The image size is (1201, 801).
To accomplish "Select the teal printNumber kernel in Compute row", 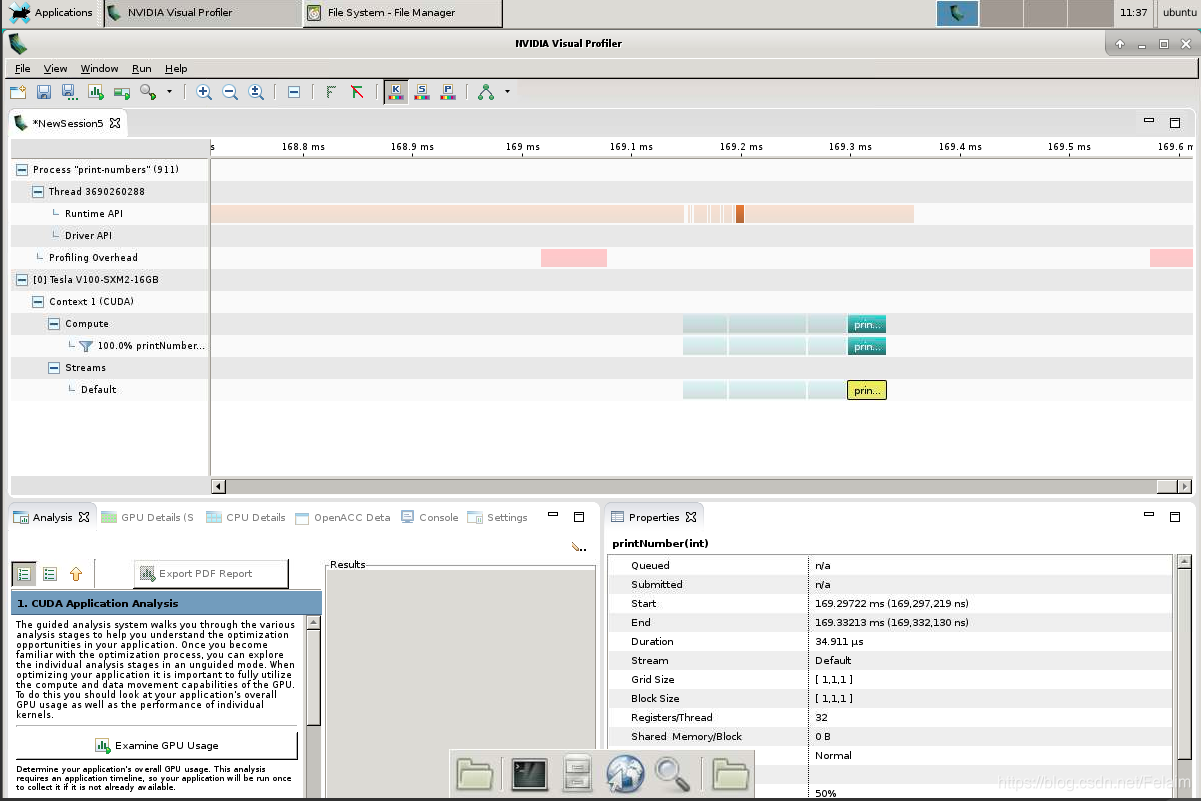I will (x=867, y=324).
